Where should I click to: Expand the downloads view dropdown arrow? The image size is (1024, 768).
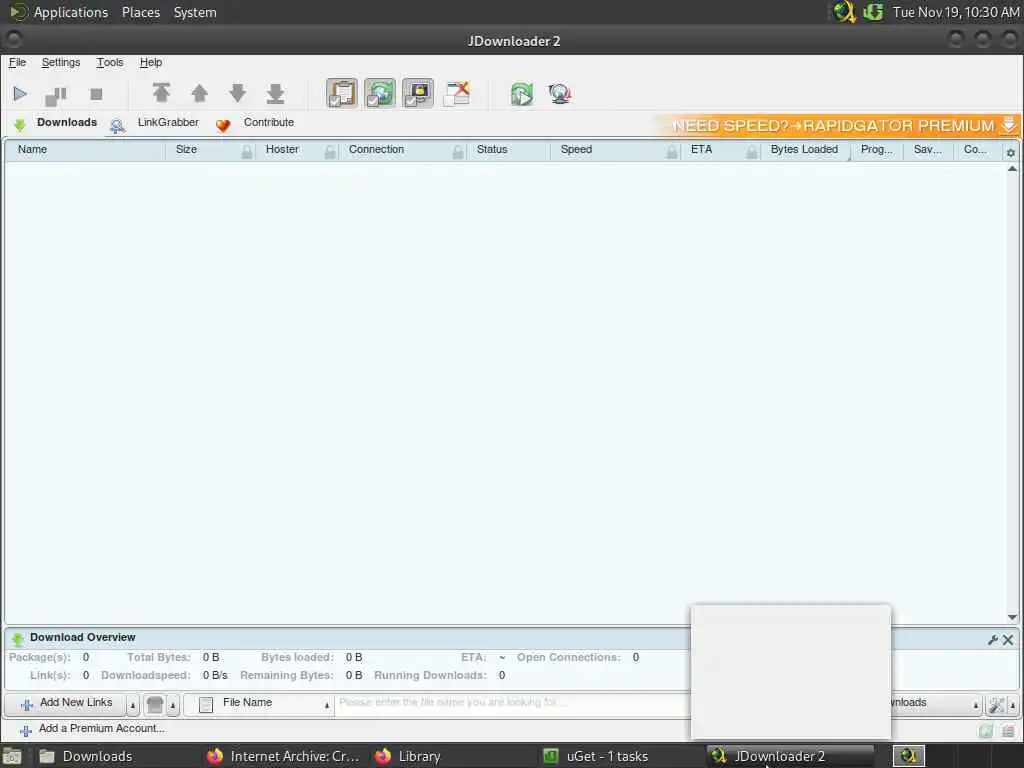pyautogui.click(x=976, y=705)
